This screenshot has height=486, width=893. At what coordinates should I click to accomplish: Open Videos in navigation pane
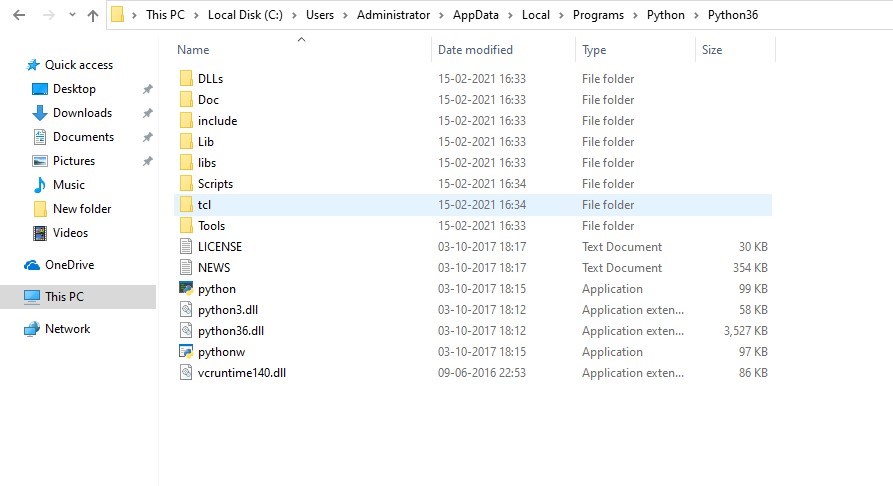70,232
